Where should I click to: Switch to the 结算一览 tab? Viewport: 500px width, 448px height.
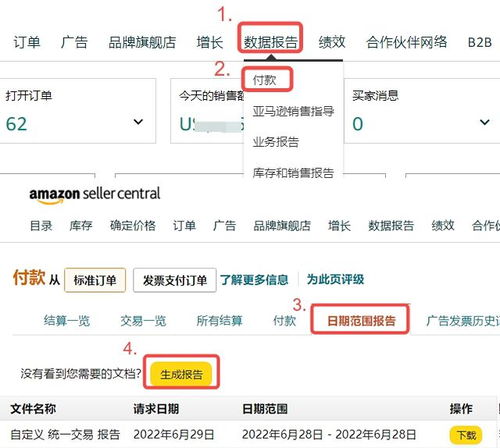[67, 321]
